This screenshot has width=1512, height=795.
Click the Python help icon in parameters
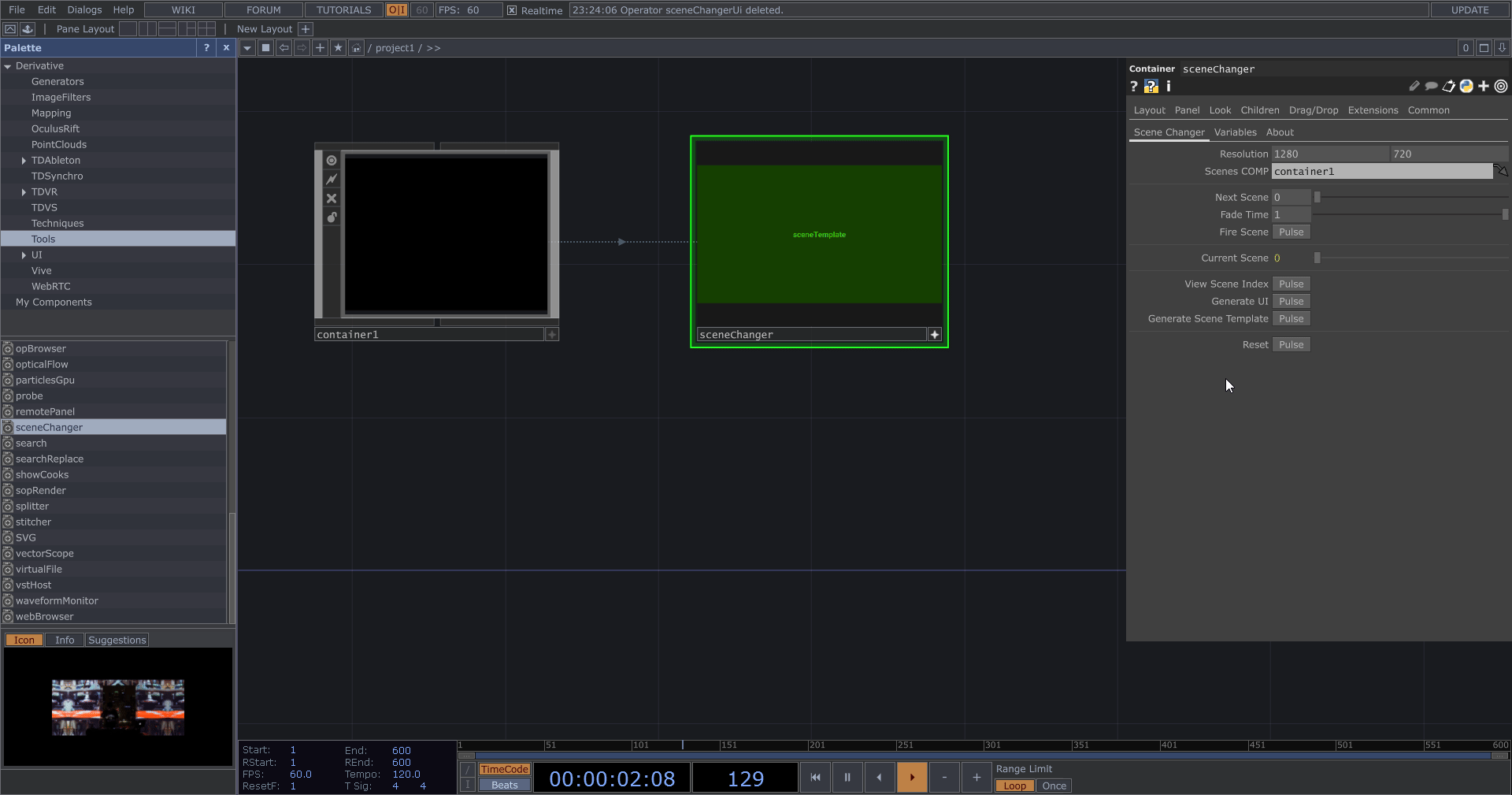1151,87
